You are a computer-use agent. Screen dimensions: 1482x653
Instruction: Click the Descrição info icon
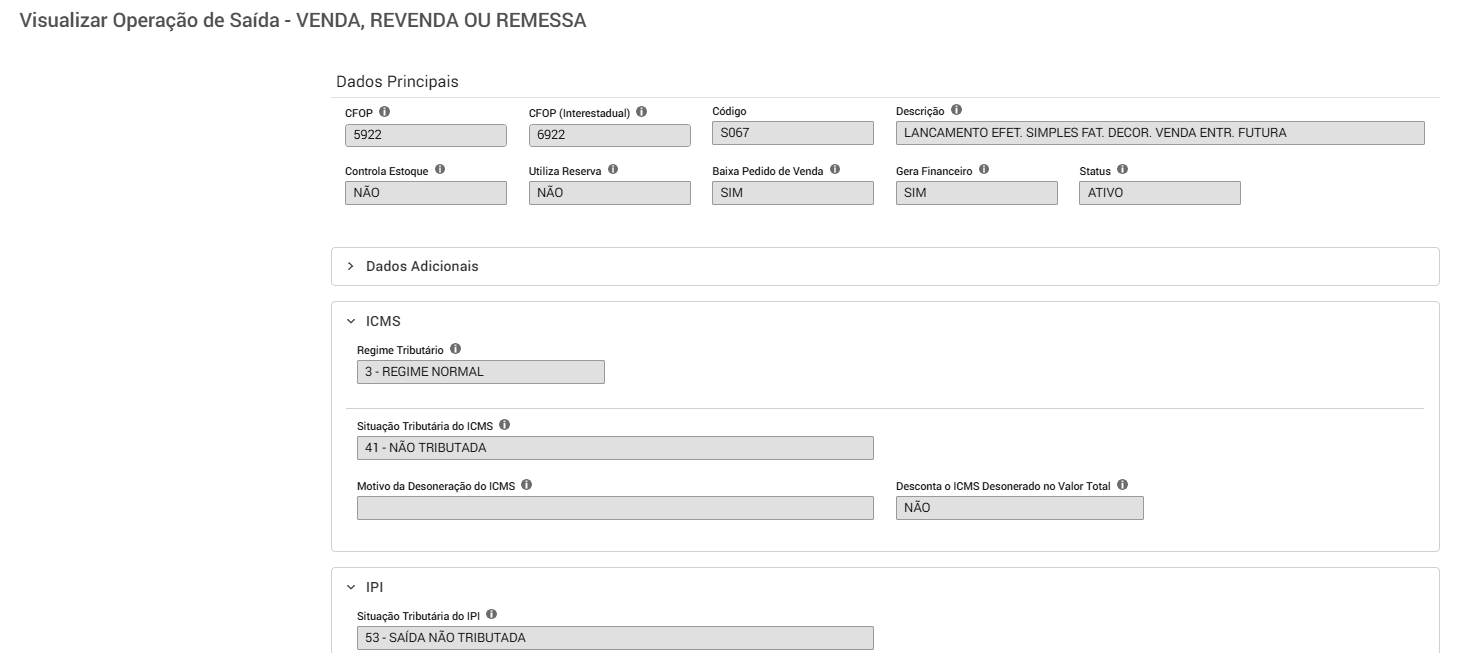click(957, 110)
